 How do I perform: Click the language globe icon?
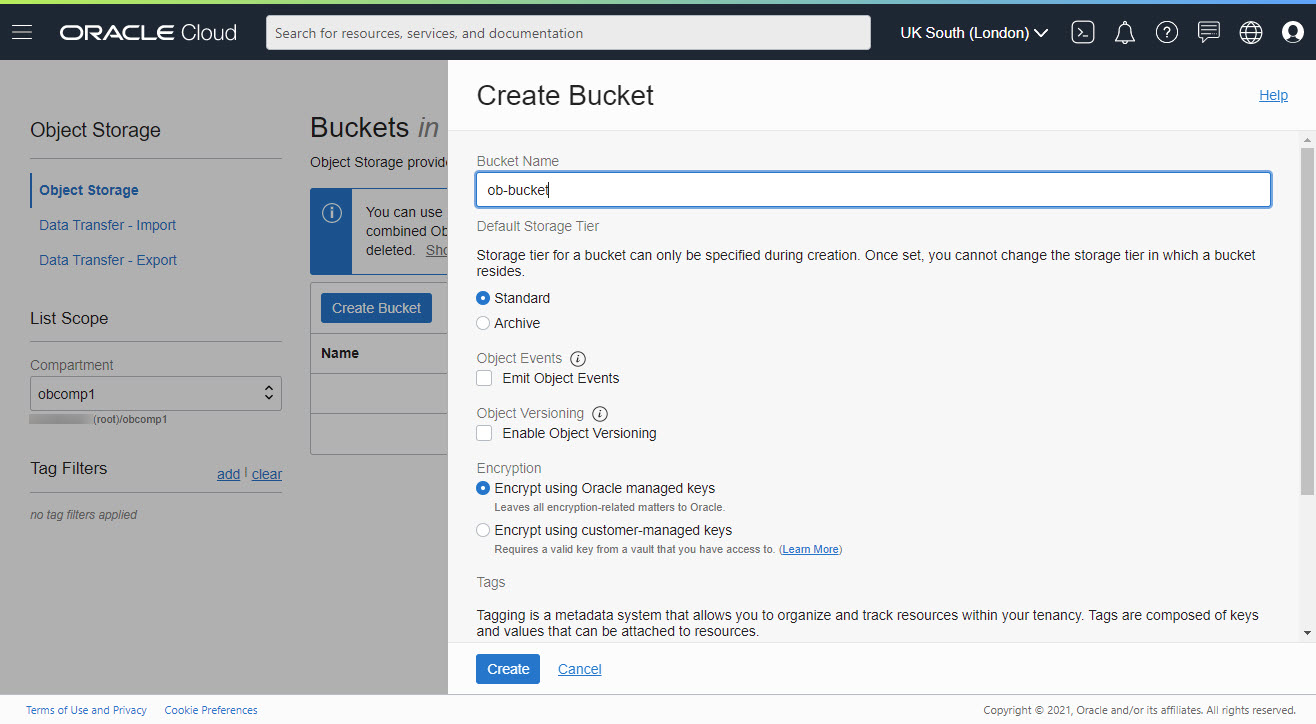[x=1251, y=33]
